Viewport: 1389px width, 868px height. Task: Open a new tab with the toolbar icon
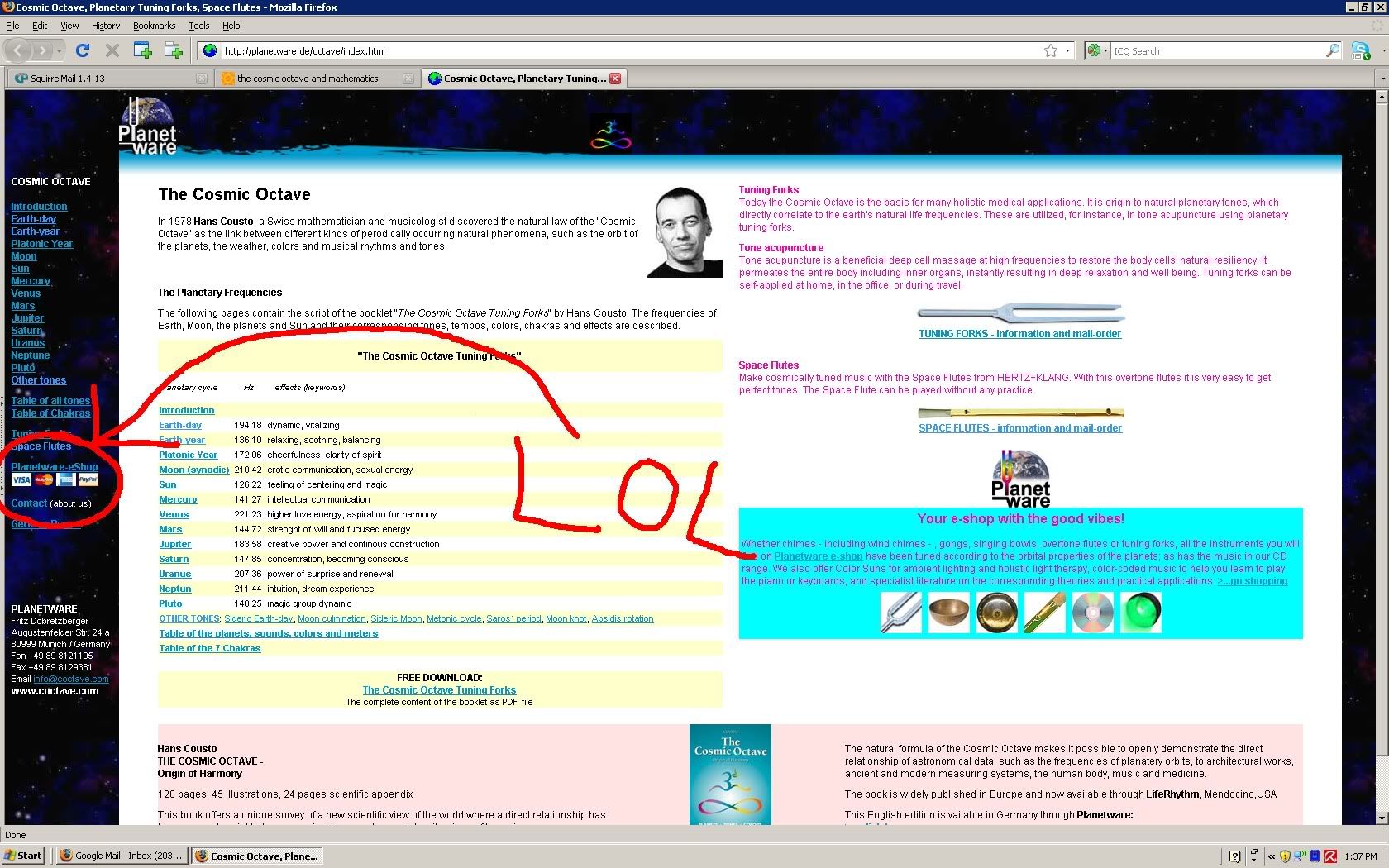tap(174, 50)
